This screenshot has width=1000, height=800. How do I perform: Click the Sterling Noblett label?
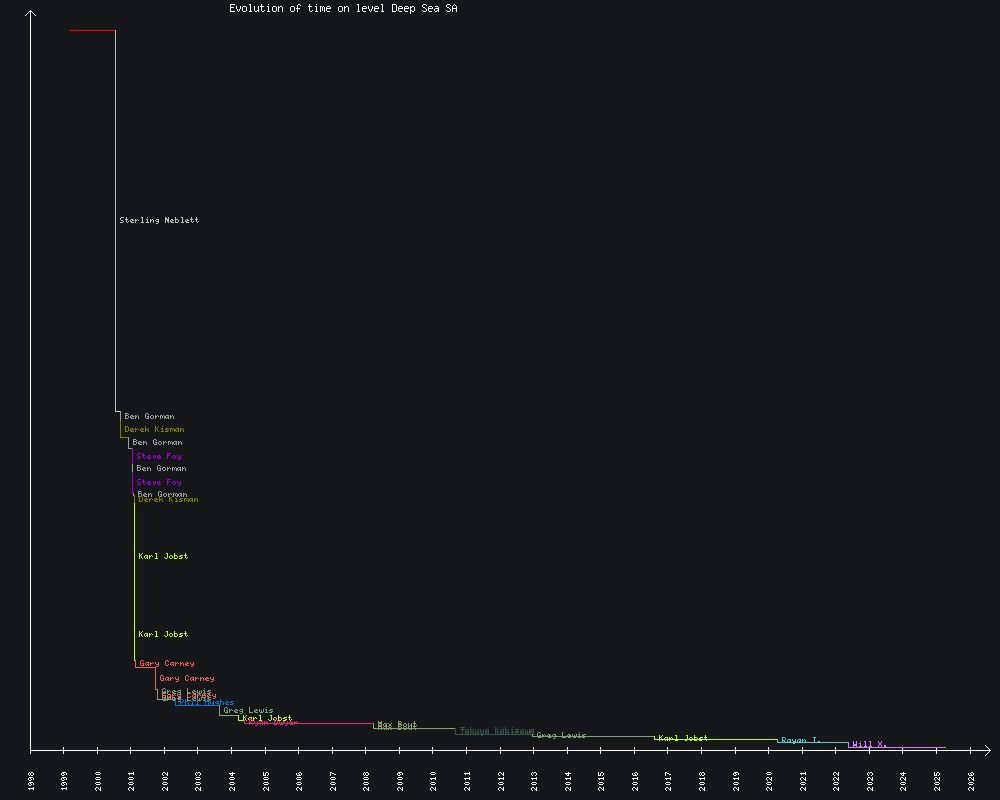(x=159, y=220)
